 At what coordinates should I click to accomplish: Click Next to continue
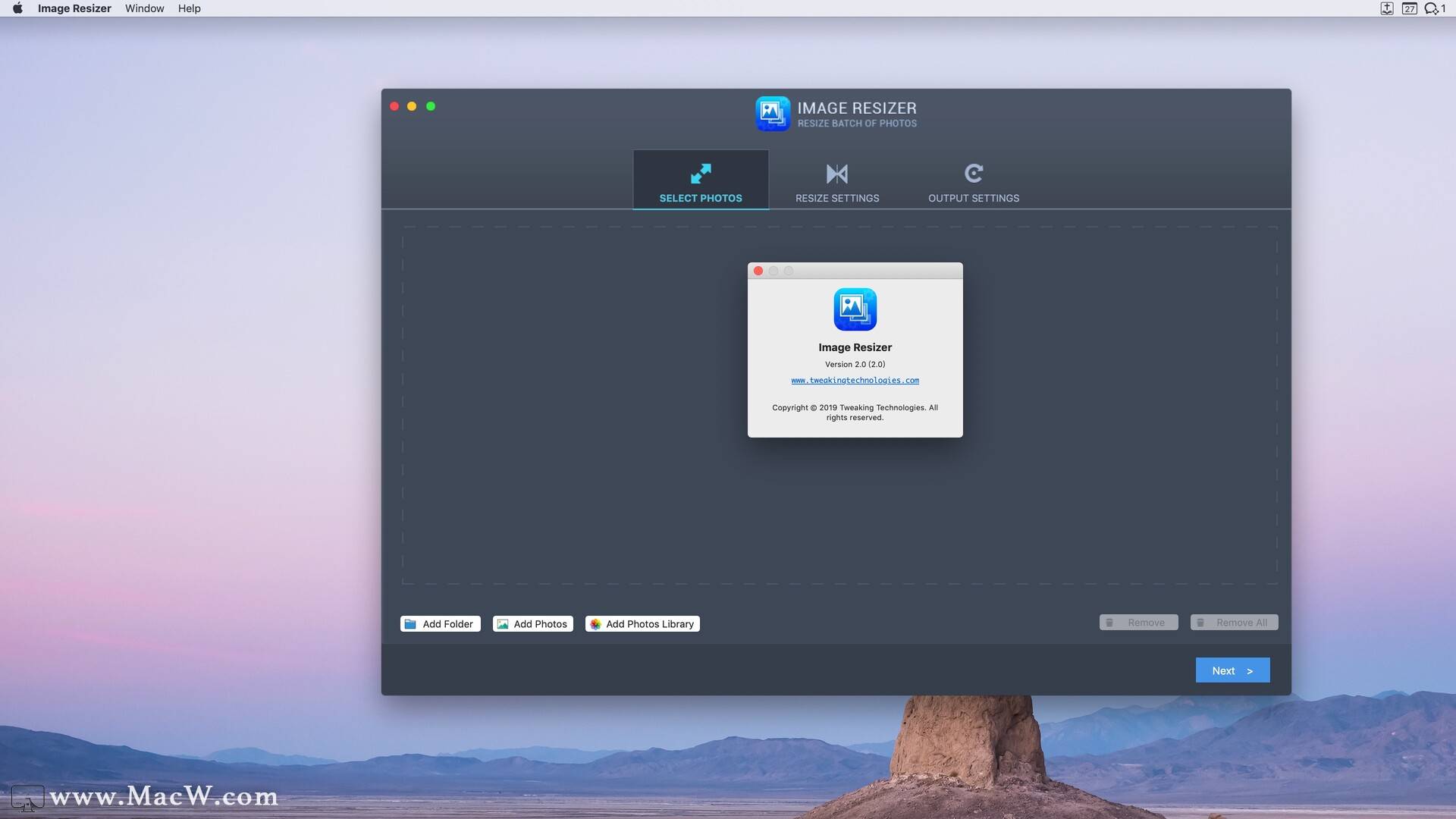1232,670
